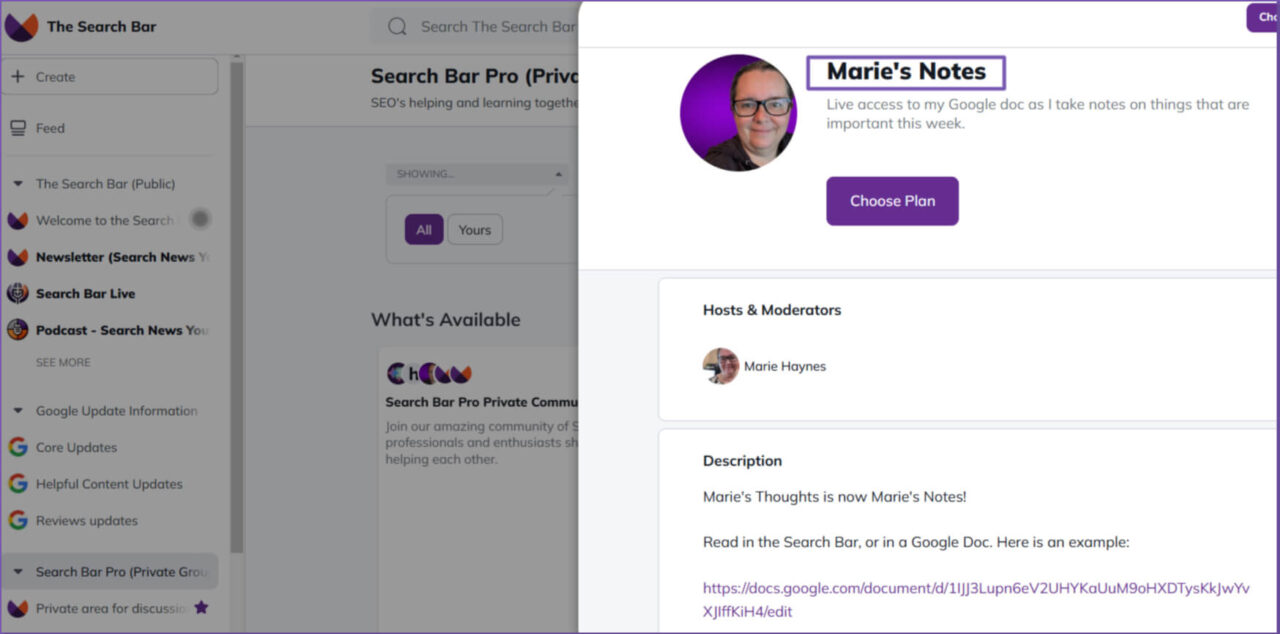Click the Marie's Notes heading
1280x634 pixels.
[x=906, y=72]
